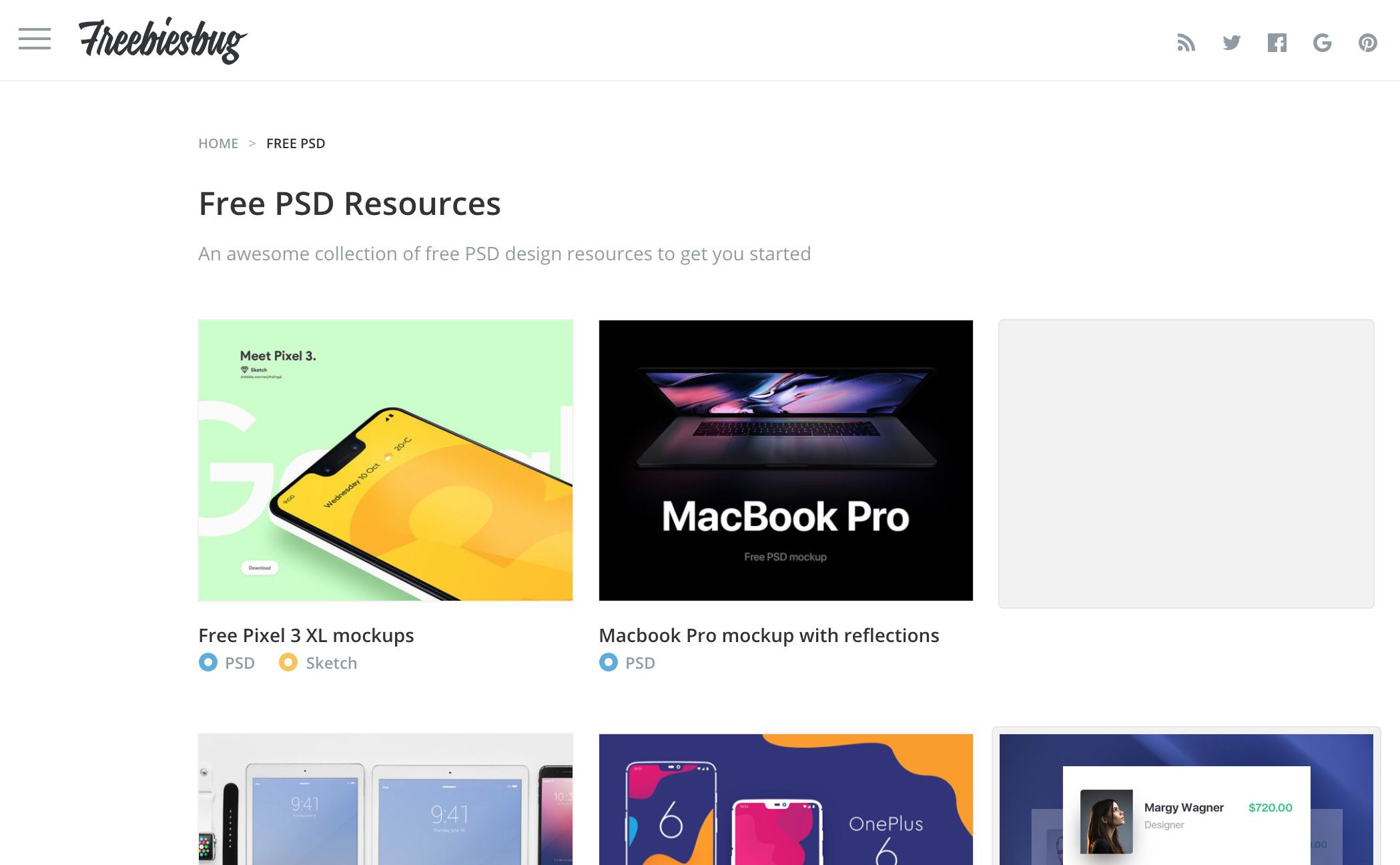Click the Freebiesbug logo to go home

coord(162,40)
